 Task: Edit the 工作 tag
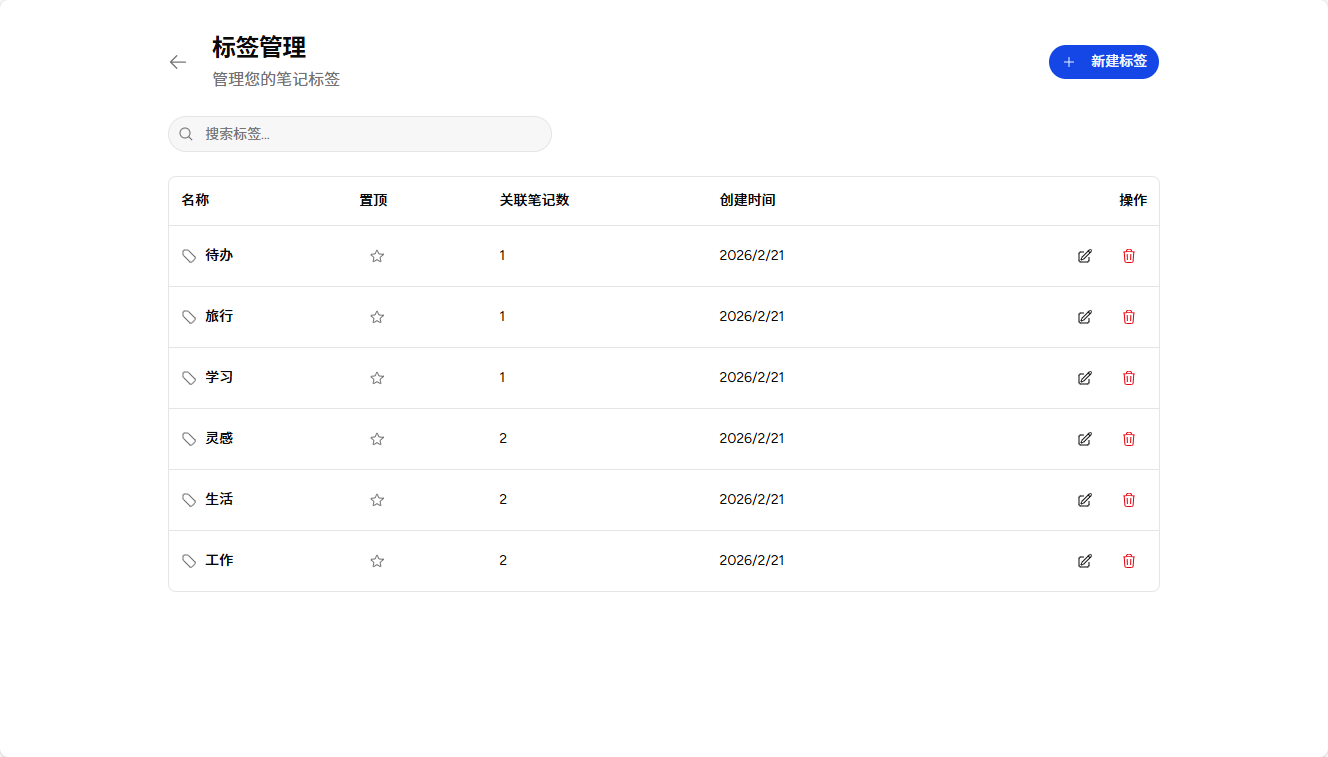1085,561
